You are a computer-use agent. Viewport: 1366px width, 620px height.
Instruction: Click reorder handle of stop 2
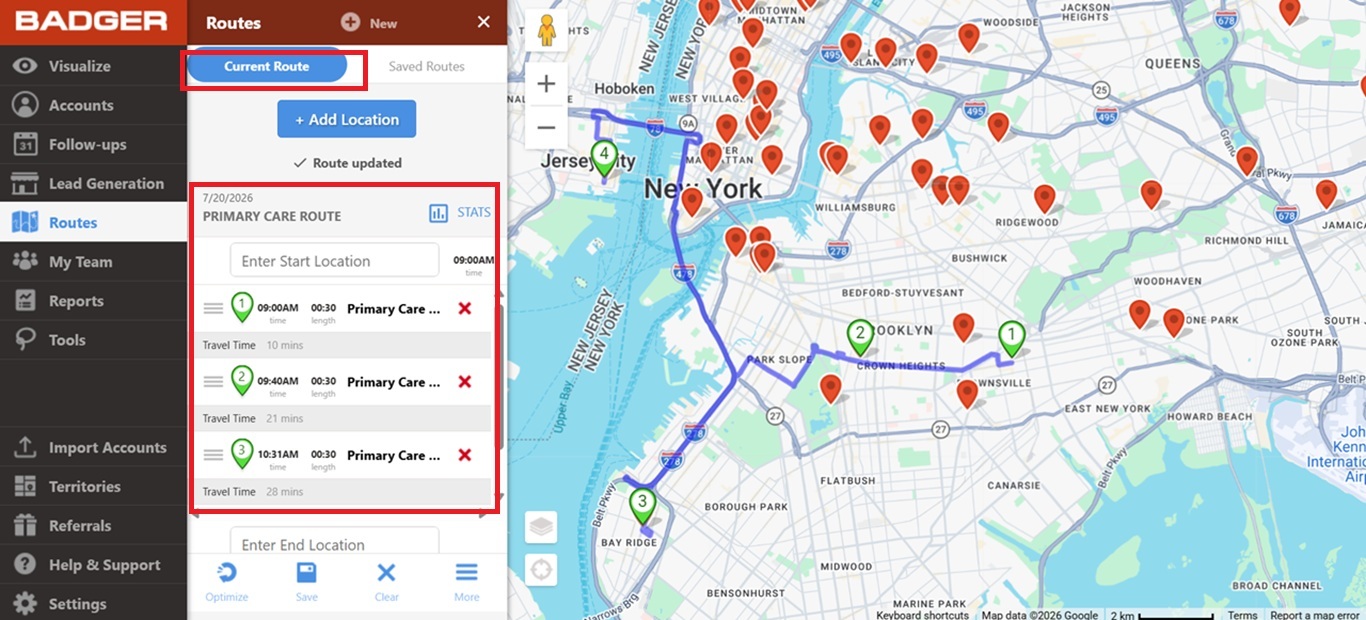(213, 382)
